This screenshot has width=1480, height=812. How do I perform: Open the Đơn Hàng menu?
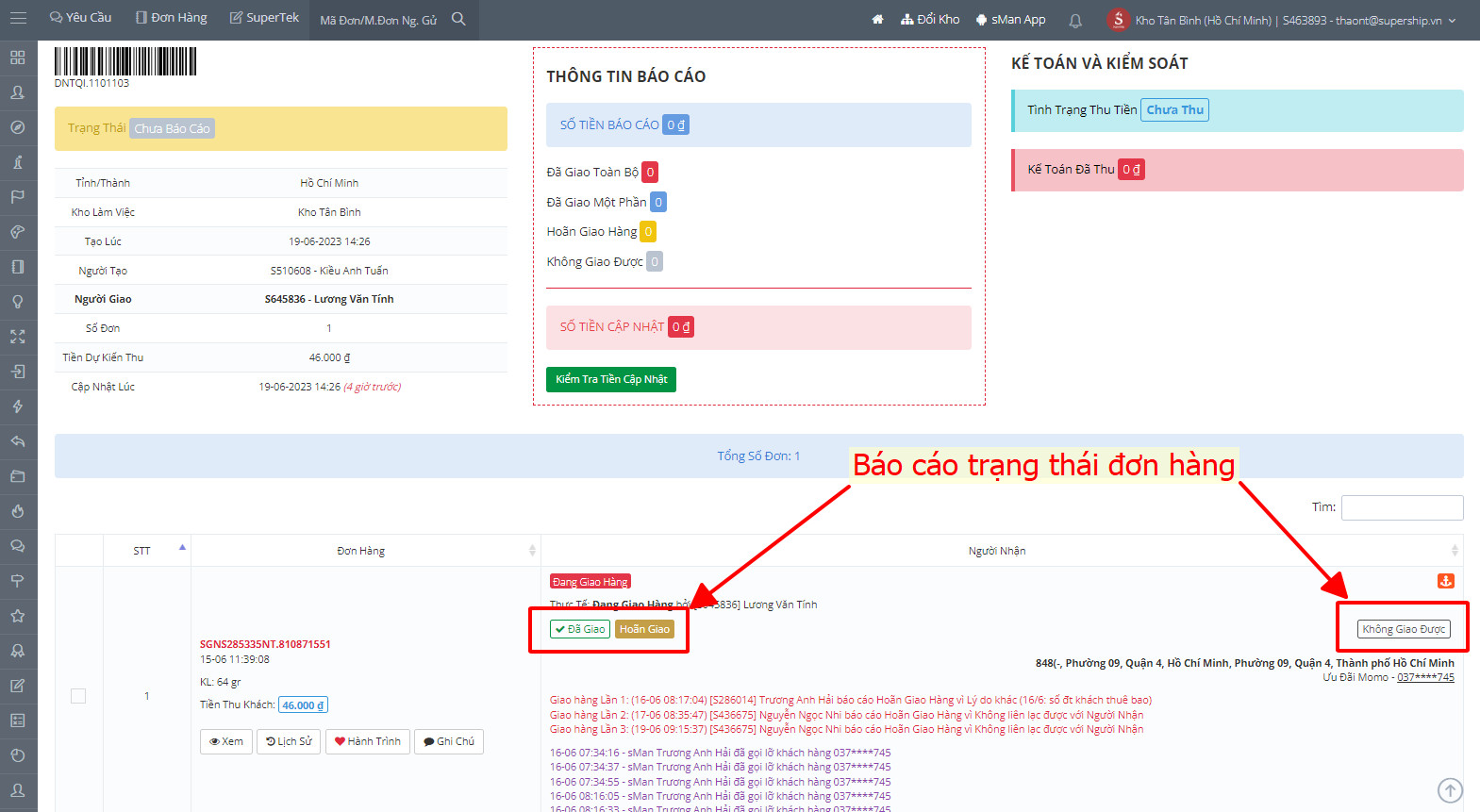[171, 18]
